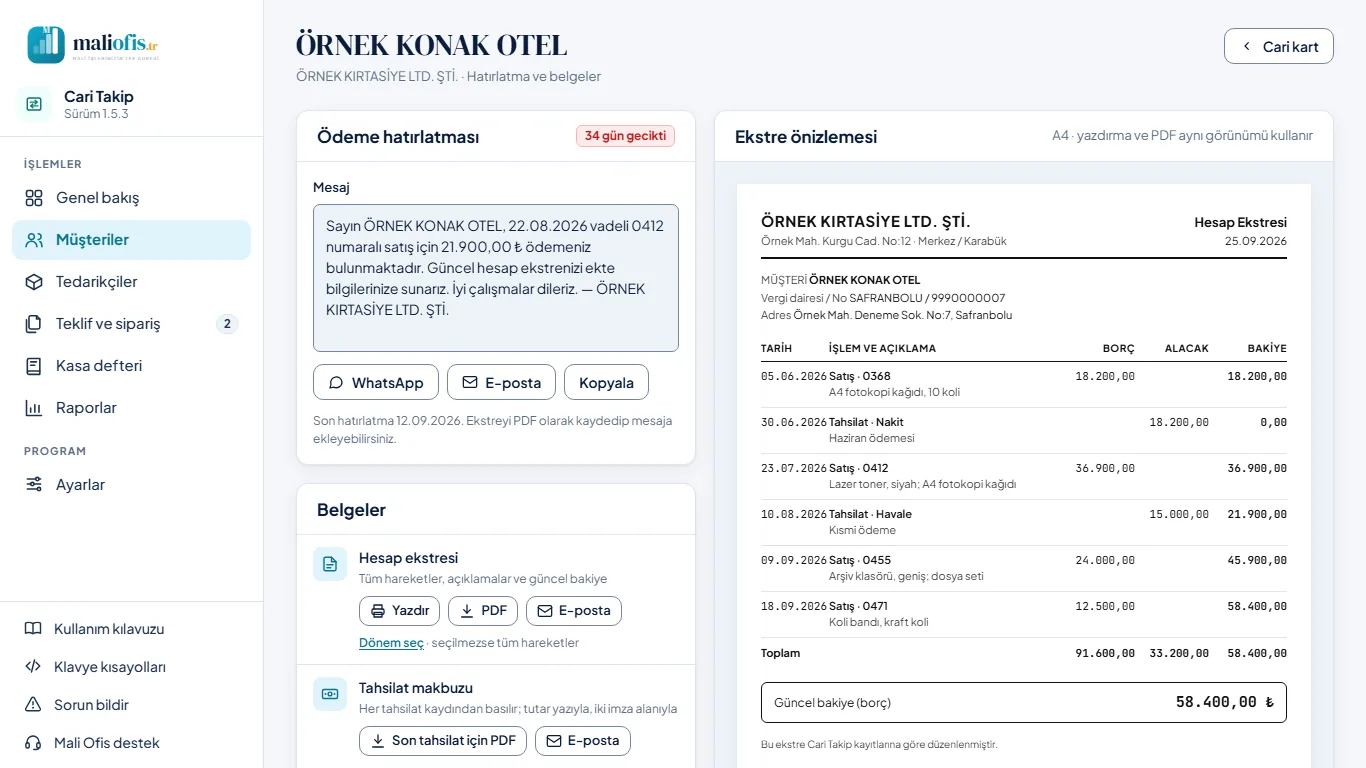Click the BAKİYE column header
The image size is (1366, 768).
click(x=1267, y=348)
